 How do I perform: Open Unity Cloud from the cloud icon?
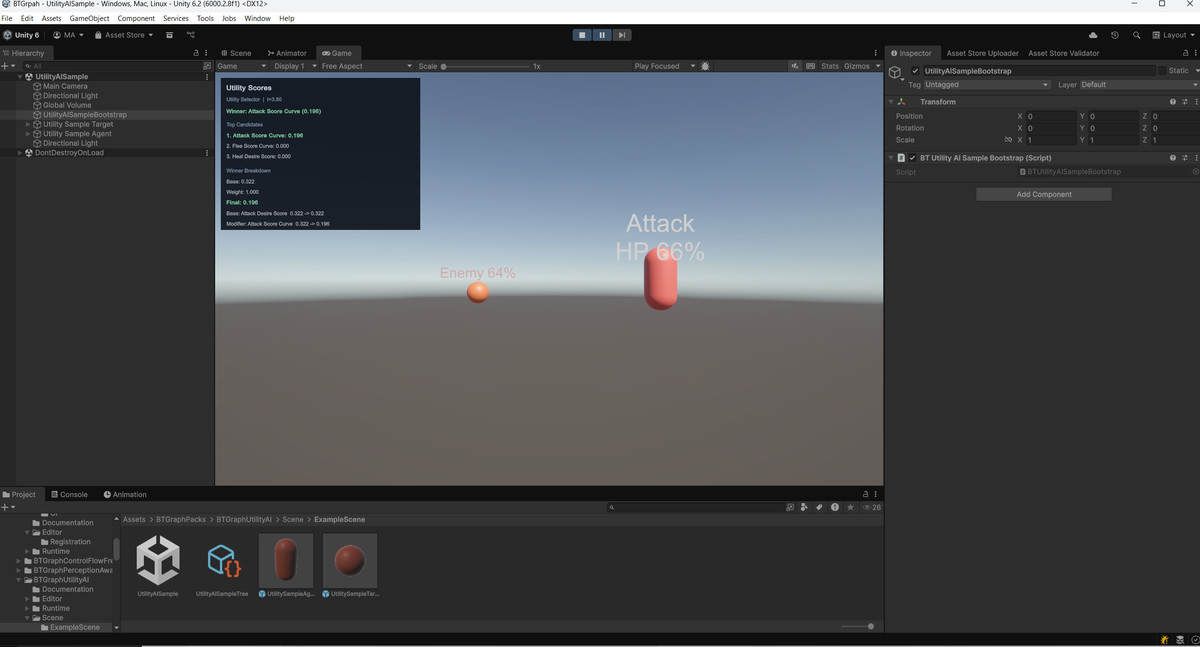point(1093,35)
